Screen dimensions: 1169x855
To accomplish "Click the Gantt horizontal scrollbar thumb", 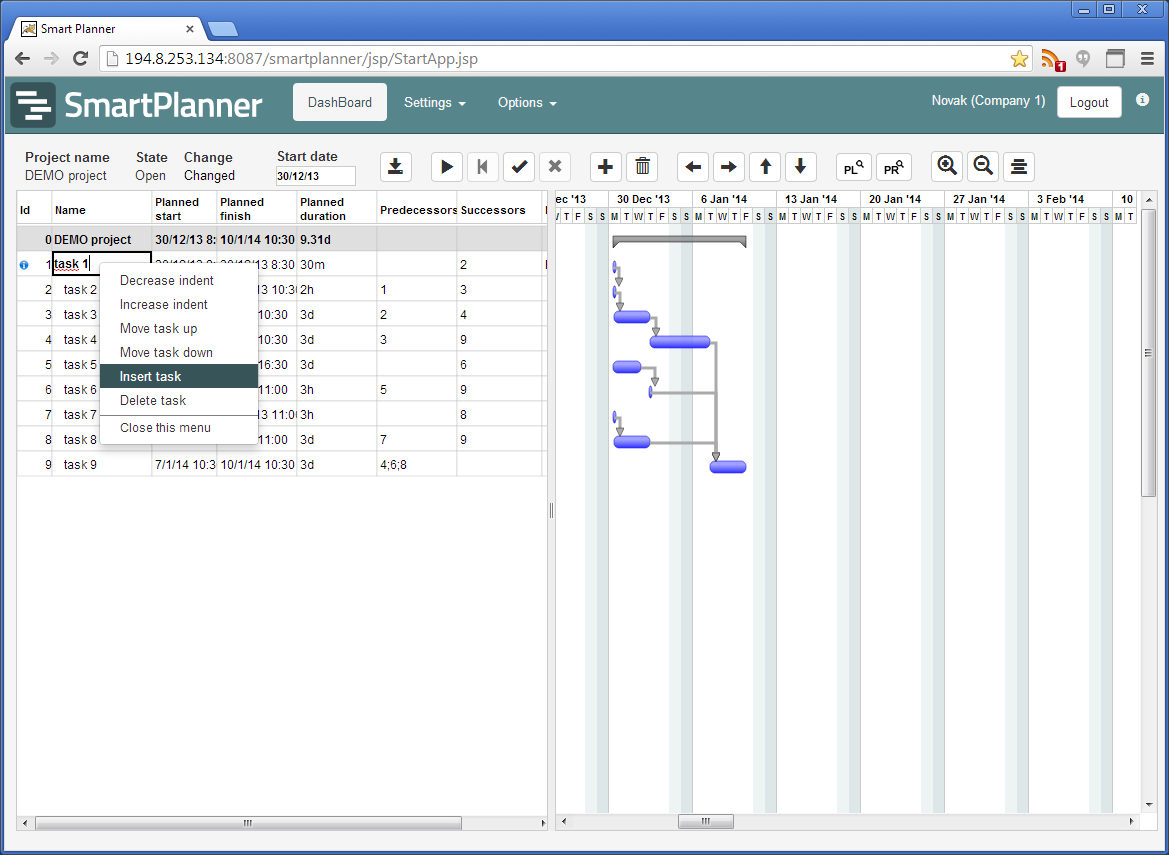I will point(705,821).
